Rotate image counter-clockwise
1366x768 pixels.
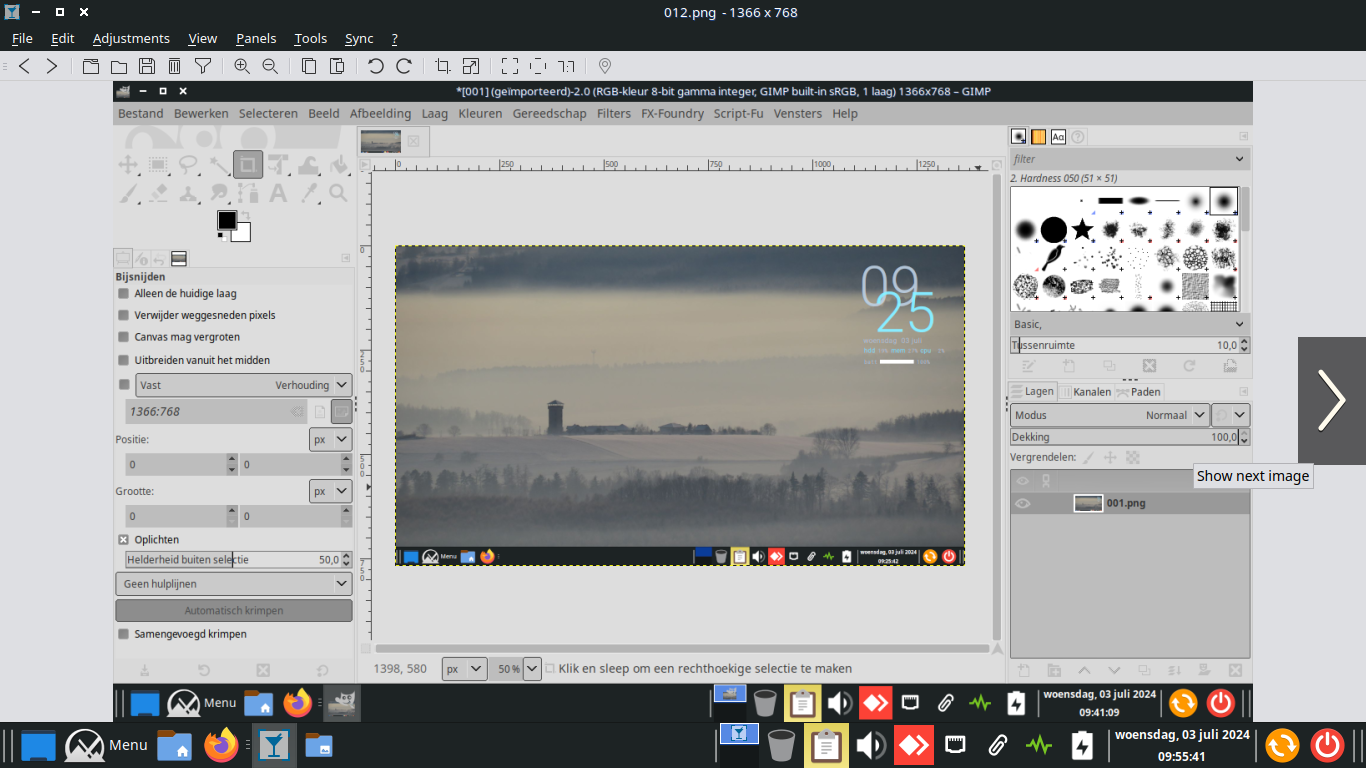pyautogui.click(x=376, y=66)
